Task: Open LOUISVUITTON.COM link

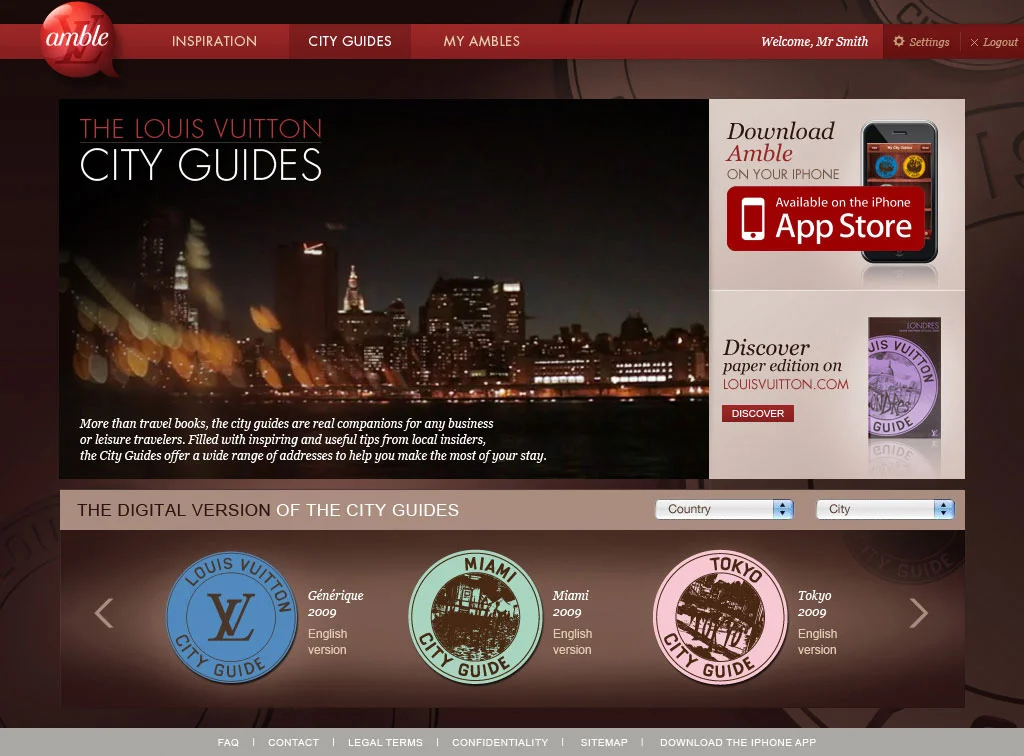Action: pos(785,384)
